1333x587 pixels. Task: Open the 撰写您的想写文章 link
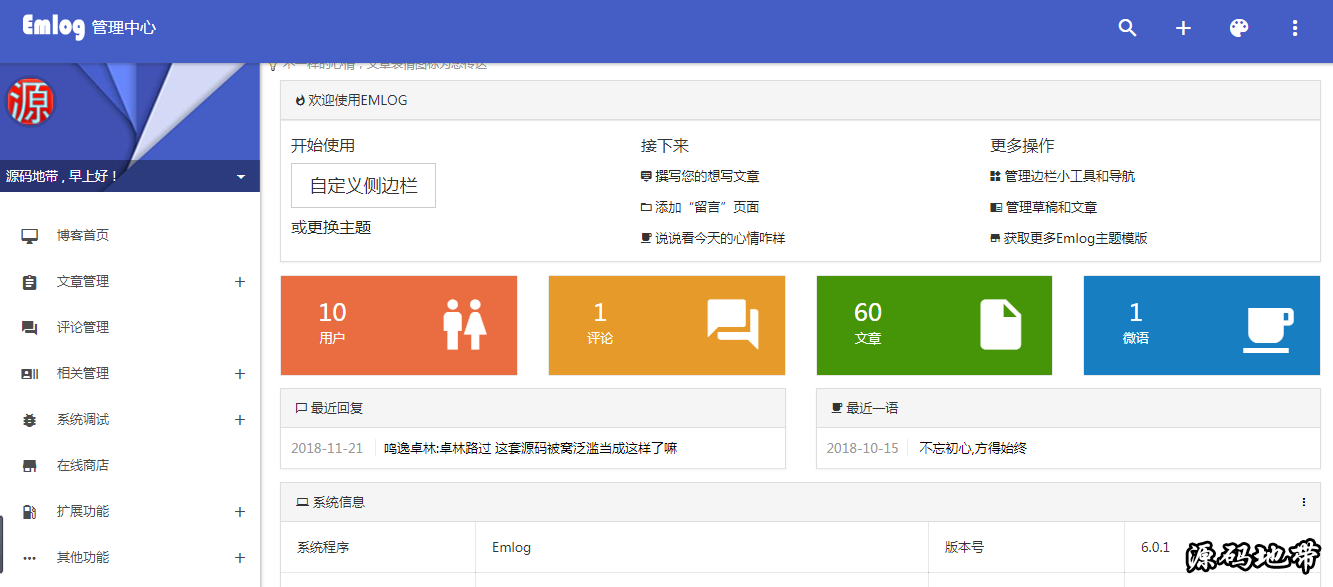[x=707, y=176]
